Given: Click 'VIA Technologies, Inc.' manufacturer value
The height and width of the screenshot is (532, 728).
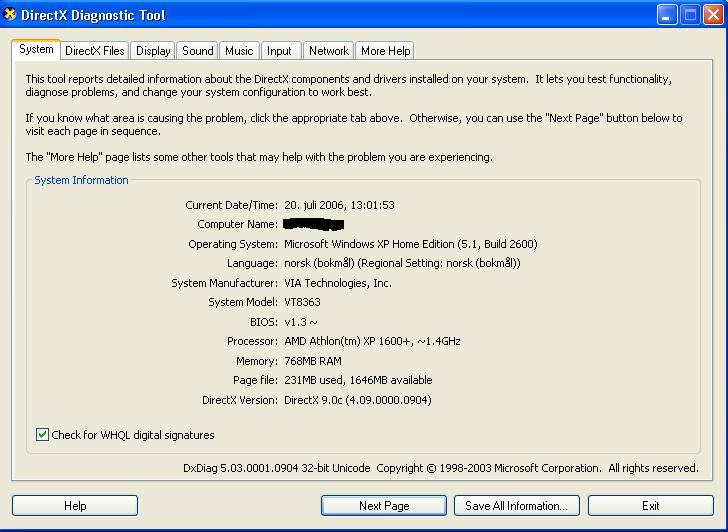Looking at the screenshot, I should pyautogui.click(x=338, y=283).
